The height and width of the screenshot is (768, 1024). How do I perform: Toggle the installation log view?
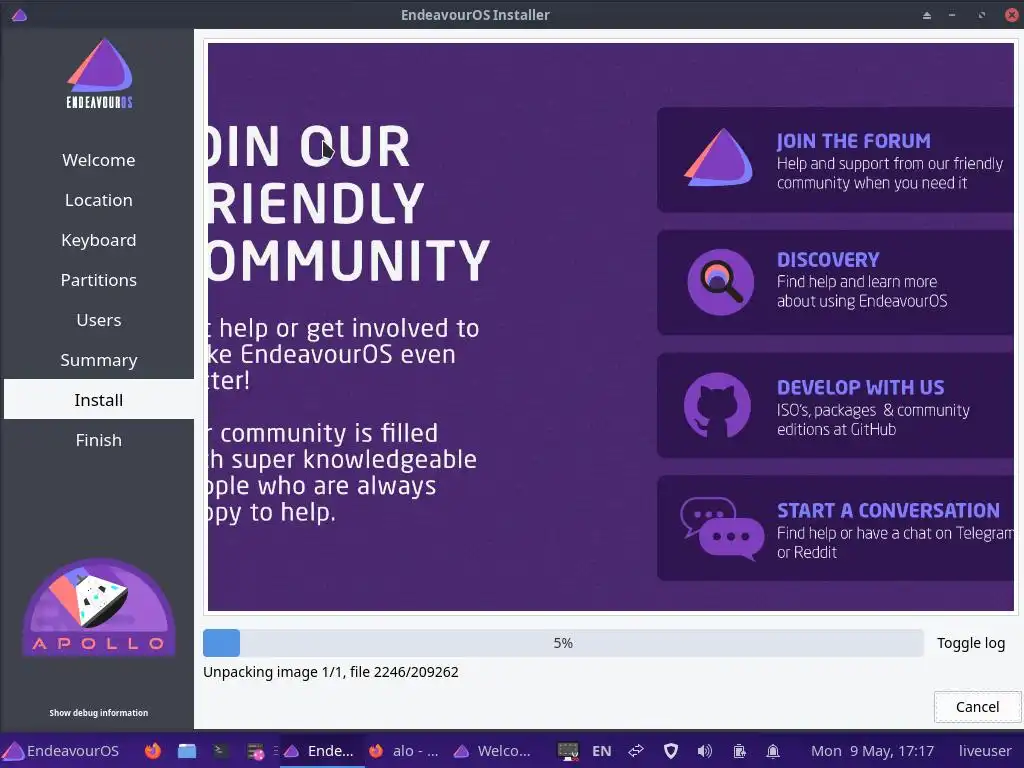point(970,643)
